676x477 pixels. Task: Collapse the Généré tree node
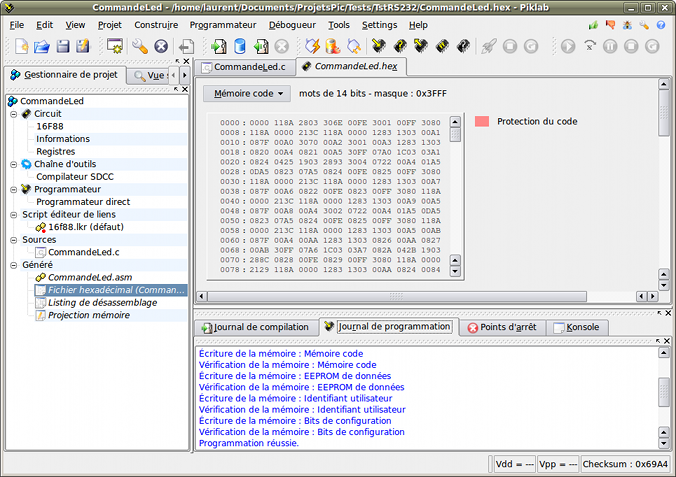[14, 264]
